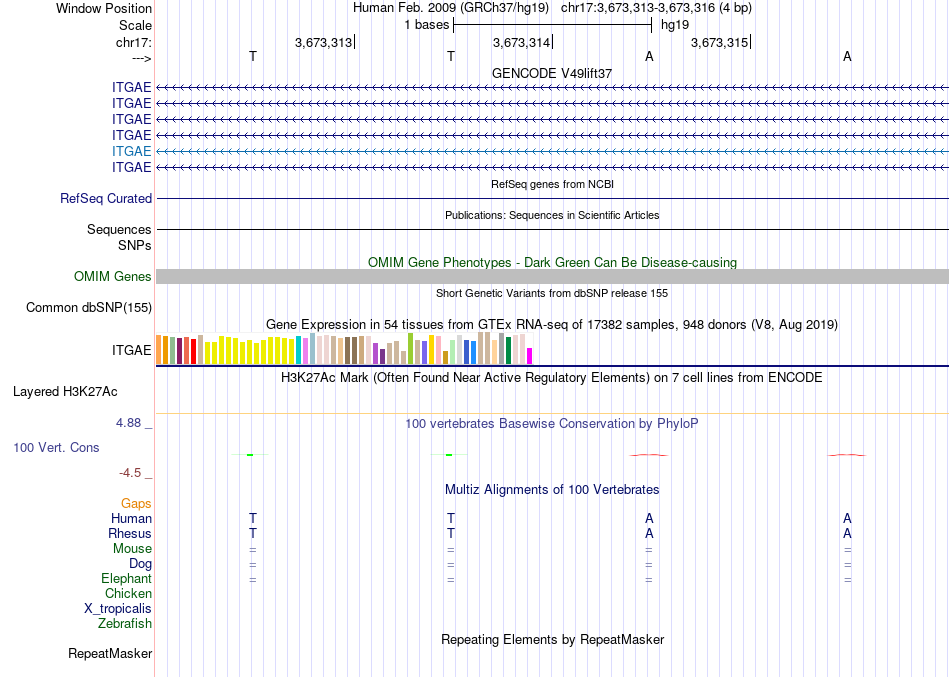Image resolution: width=950 pixels, height=677 pixels.
Task: Open the H3K27Ac Mark ENCODE track title
Action: (552, 378)
